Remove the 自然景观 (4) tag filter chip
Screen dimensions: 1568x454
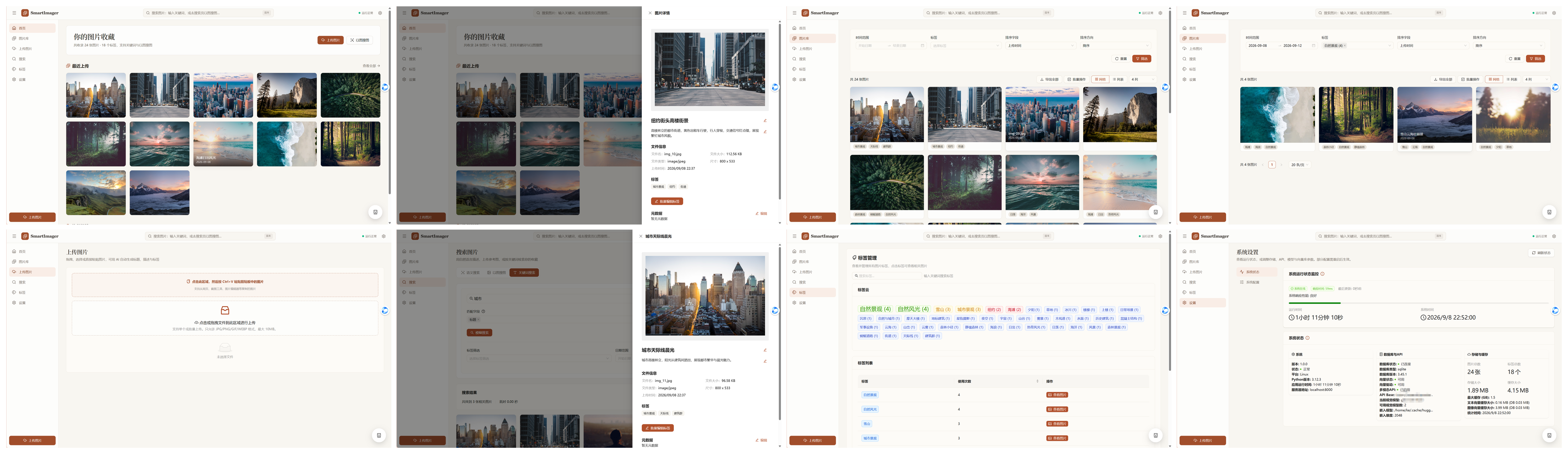1345,46
